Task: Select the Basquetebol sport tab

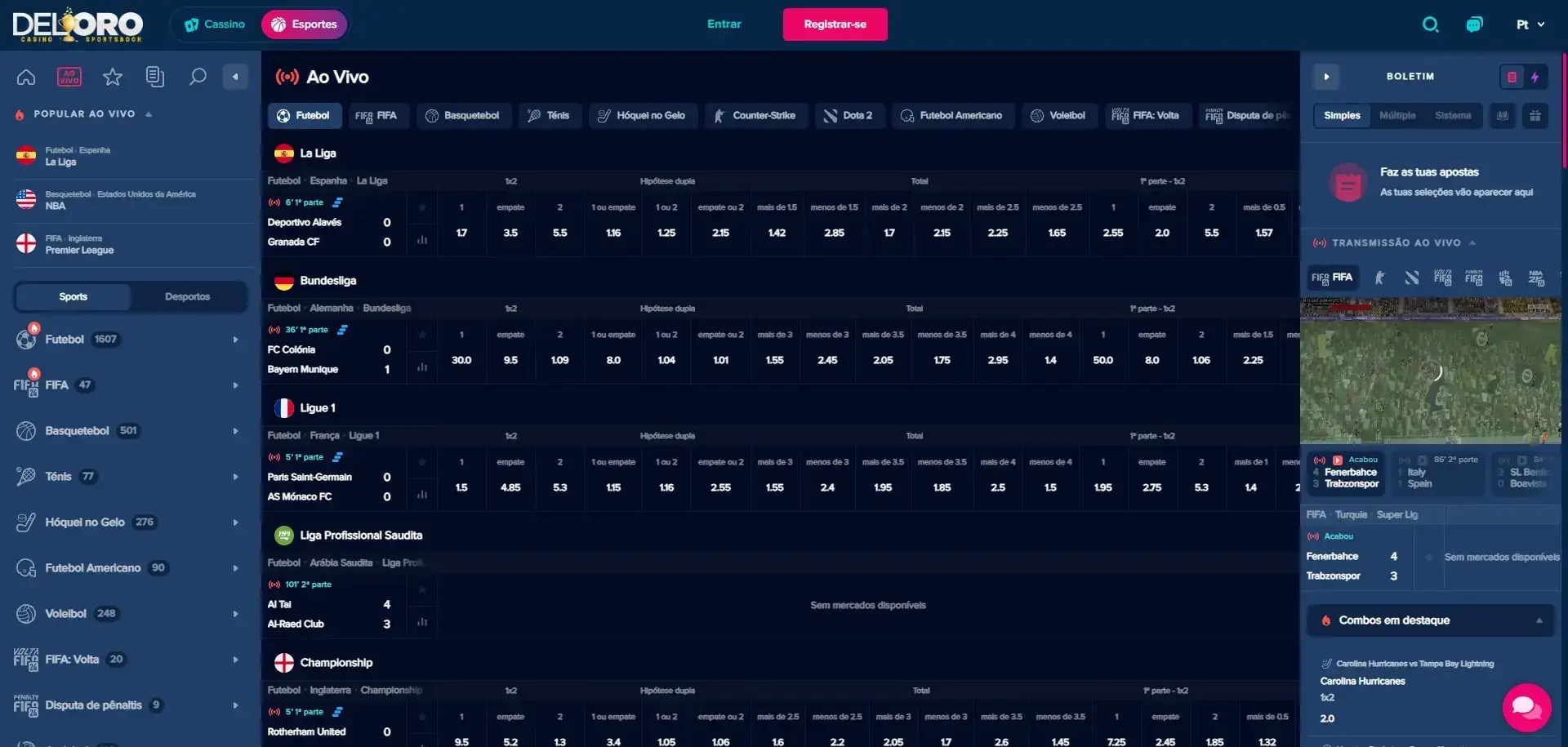Action: [x=463, y=116]
